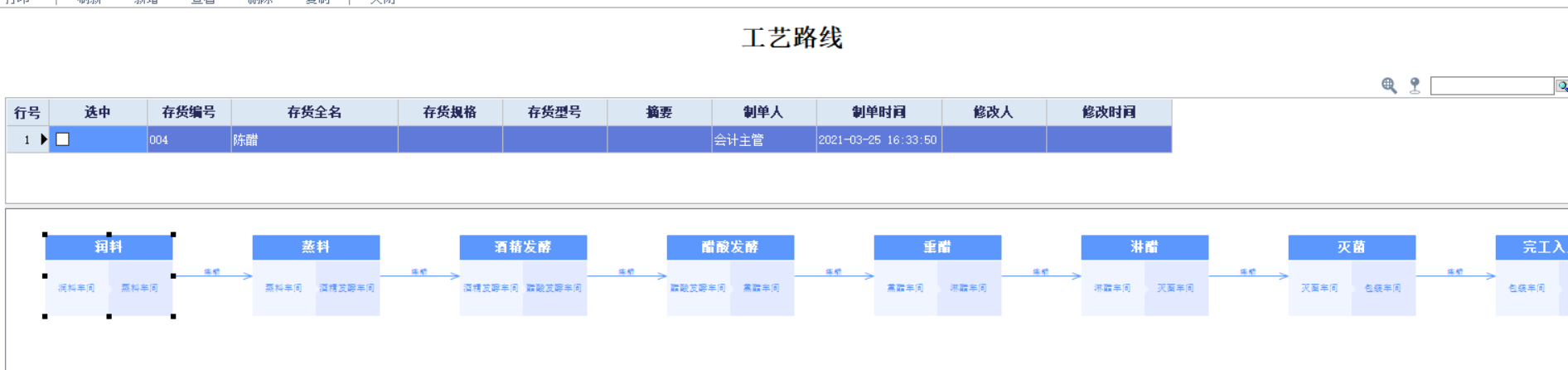Click the 存货编号 column header
1568x370 pixels.
click(189, 112)
